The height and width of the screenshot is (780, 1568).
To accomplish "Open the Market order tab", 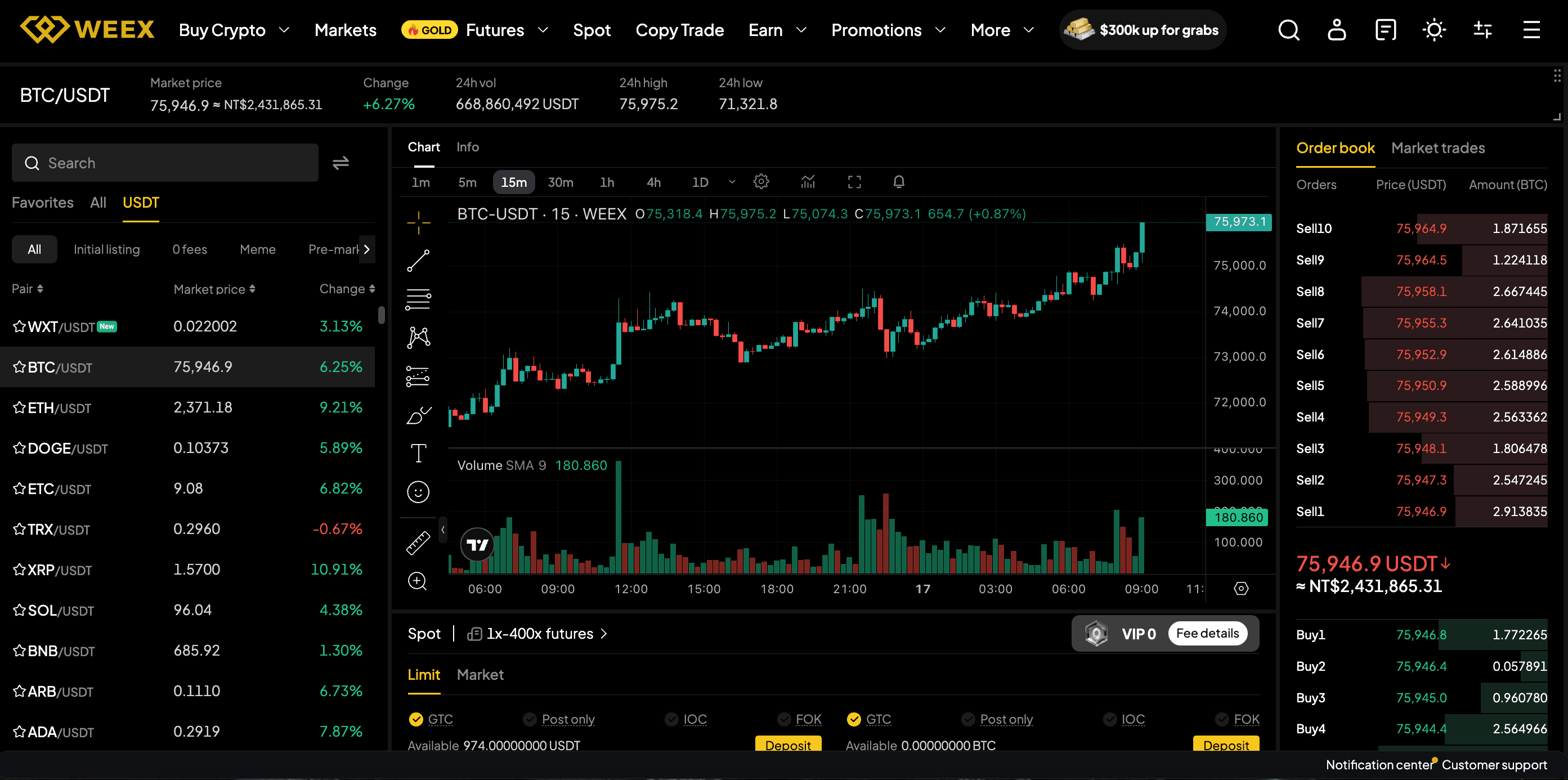I will point(480,675).
